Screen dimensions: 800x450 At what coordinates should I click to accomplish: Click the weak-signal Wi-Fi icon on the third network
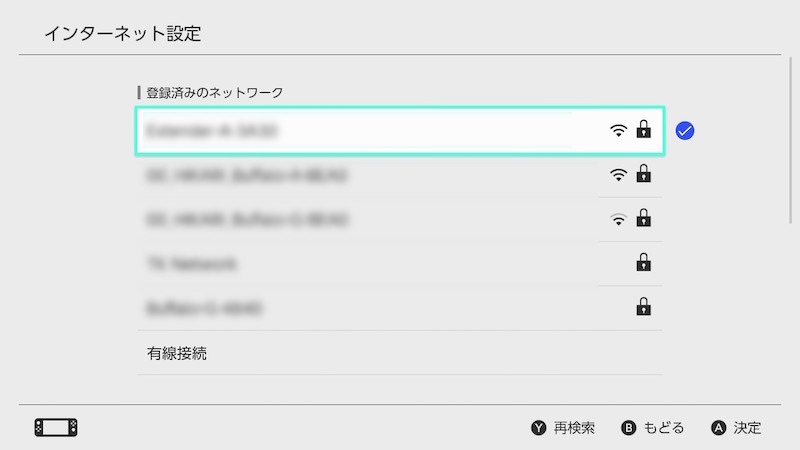(x=619, y=219)
